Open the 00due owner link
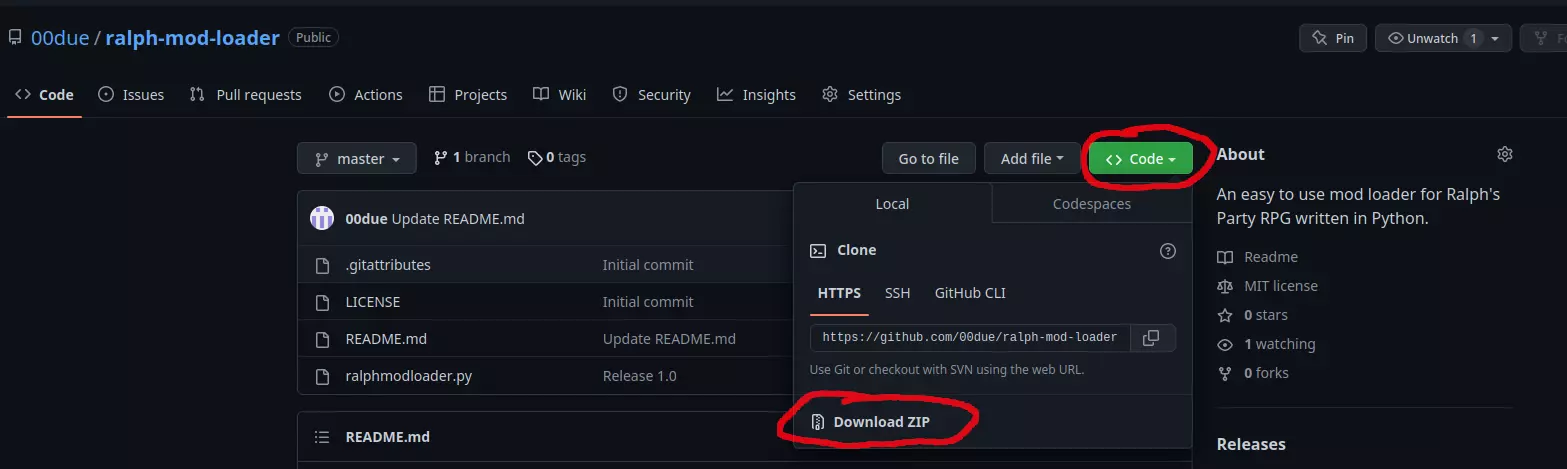Screen dimensions: 1567x469 coord(60,38)
